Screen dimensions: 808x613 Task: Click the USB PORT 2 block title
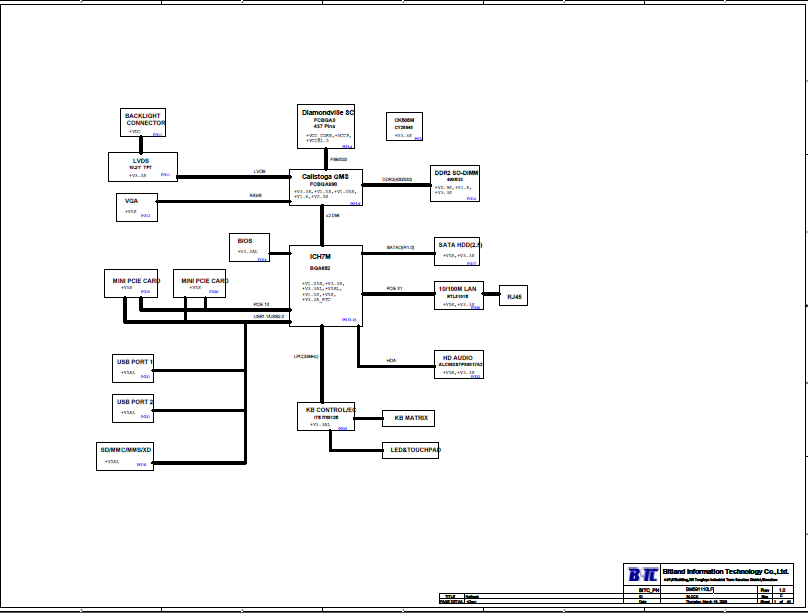click(x=135, y=402)
